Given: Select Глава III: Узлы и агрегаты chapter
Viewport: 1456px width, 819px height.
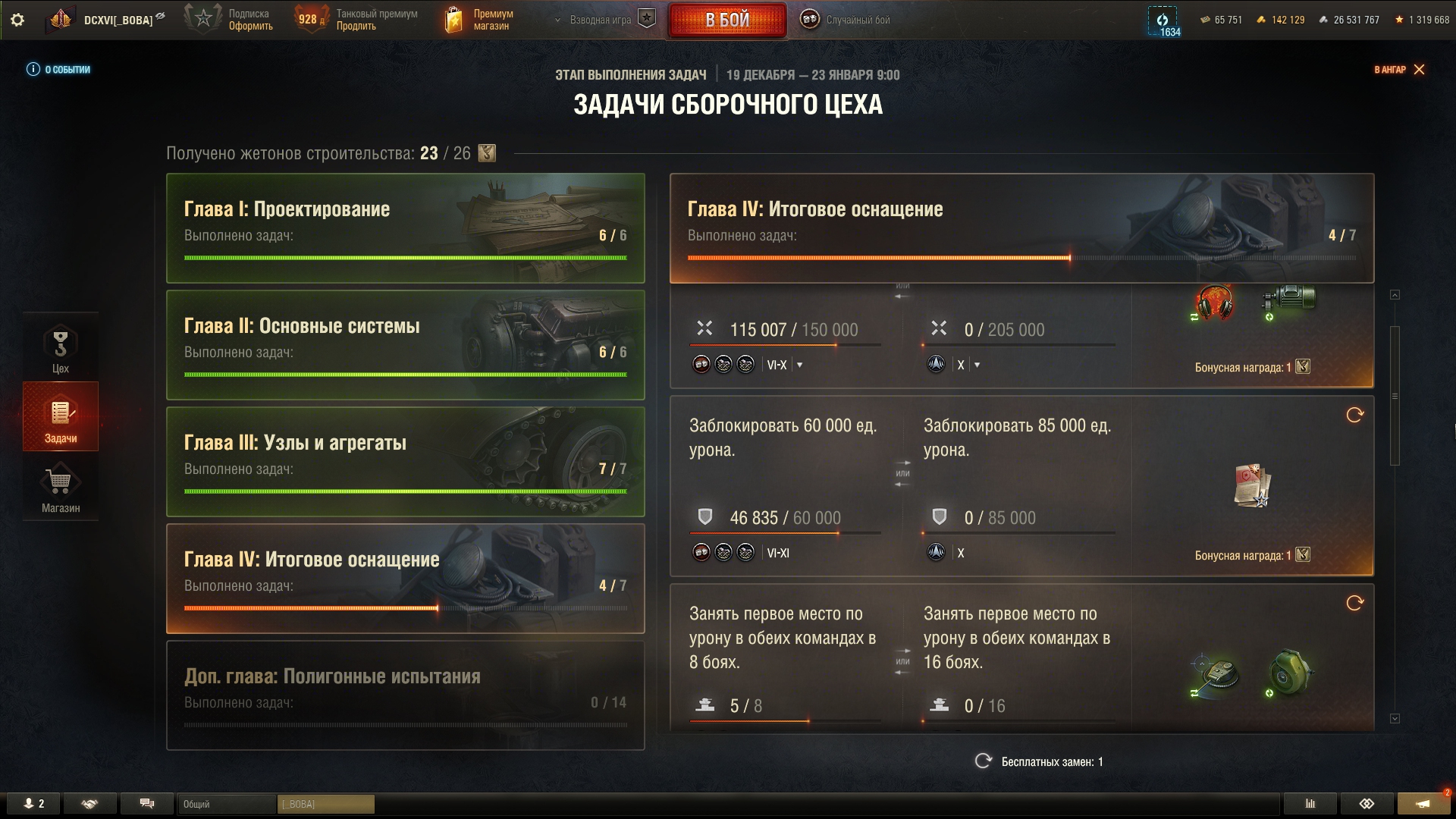Looking at the screenshot, I should tap(406, 462).
